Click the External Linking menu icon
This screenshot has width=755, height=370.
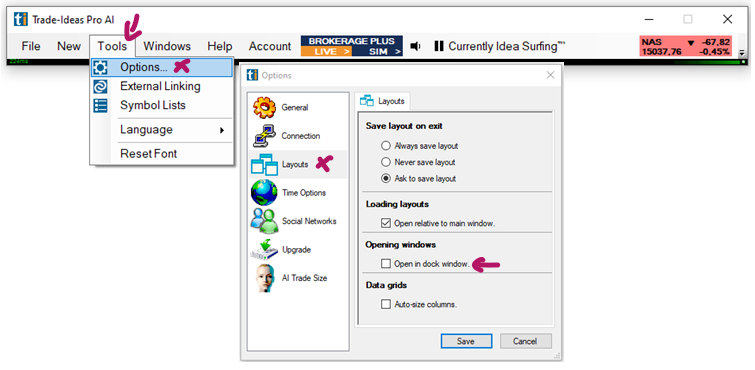100,87
